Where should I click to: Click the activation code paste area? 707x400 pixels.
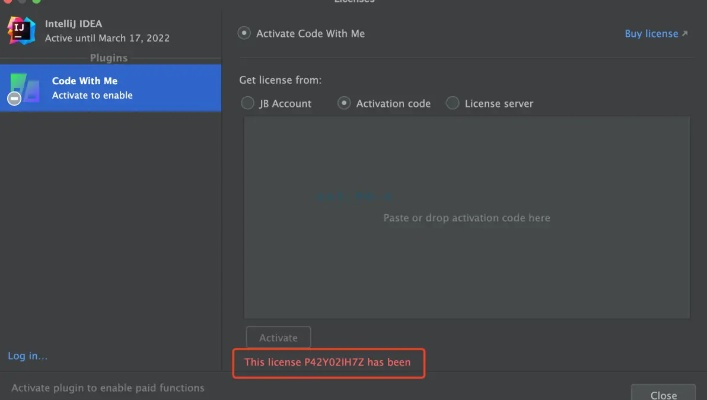click(x=466, y=218)
